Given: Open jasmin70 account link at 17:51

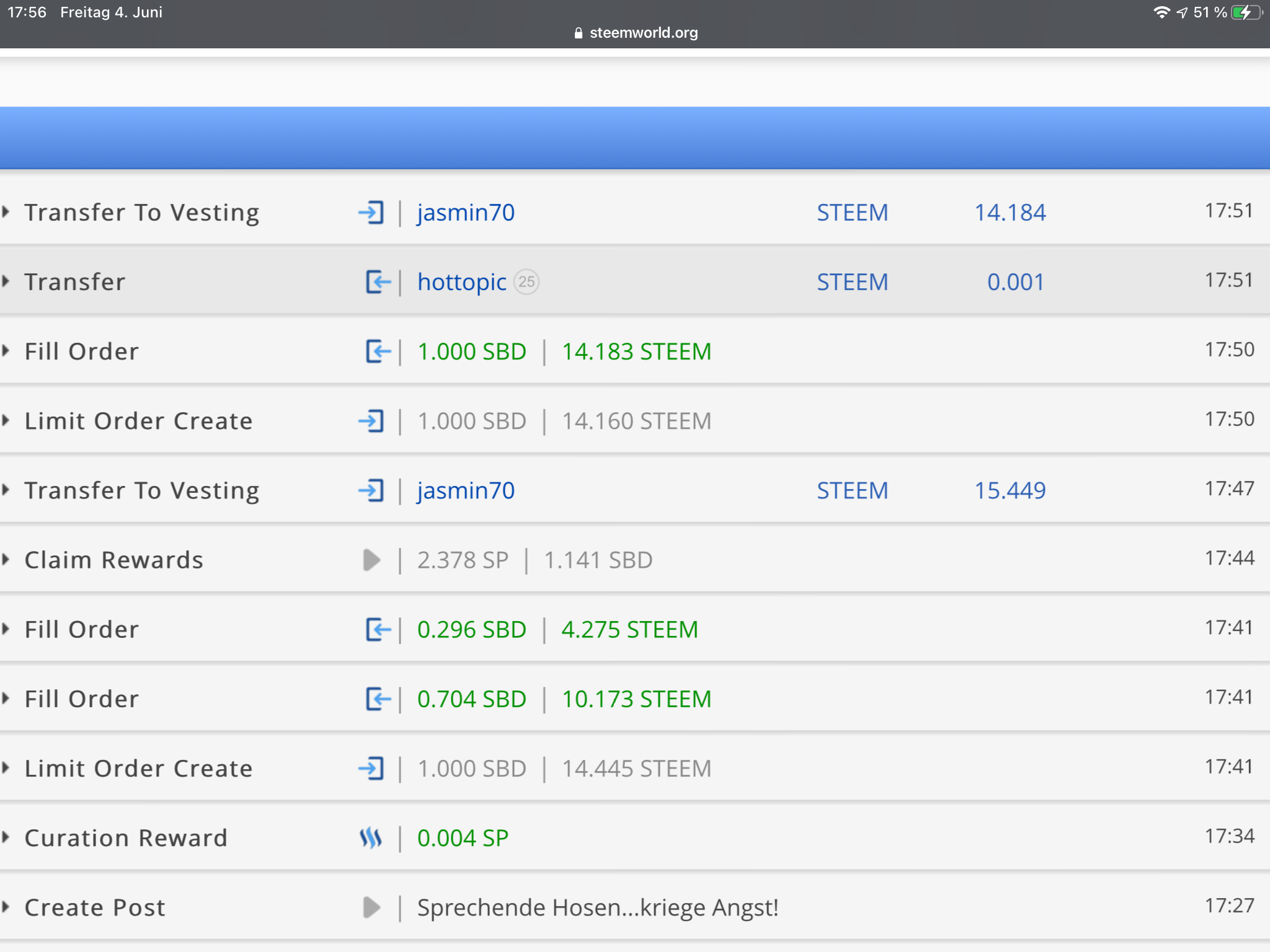Looking at the screenshot, I should tap(466, 213).
